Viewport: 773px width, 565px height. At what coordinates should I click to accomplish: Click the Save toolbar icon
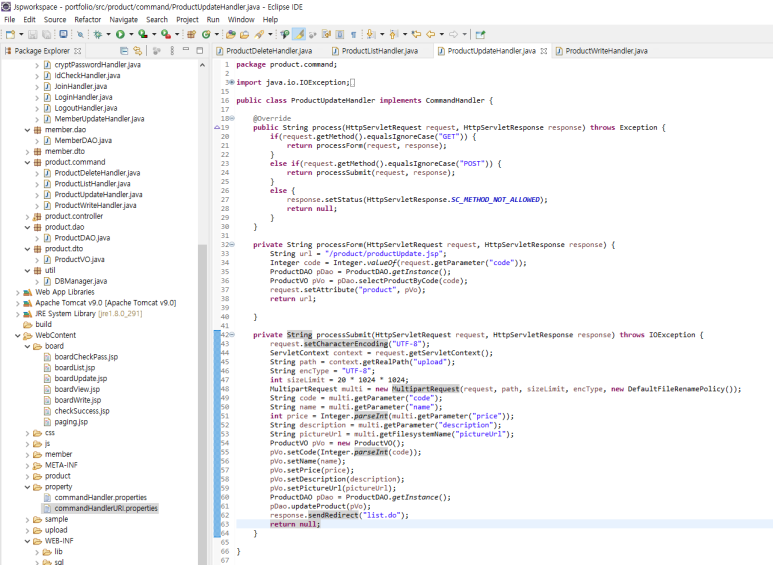point(33,35)
